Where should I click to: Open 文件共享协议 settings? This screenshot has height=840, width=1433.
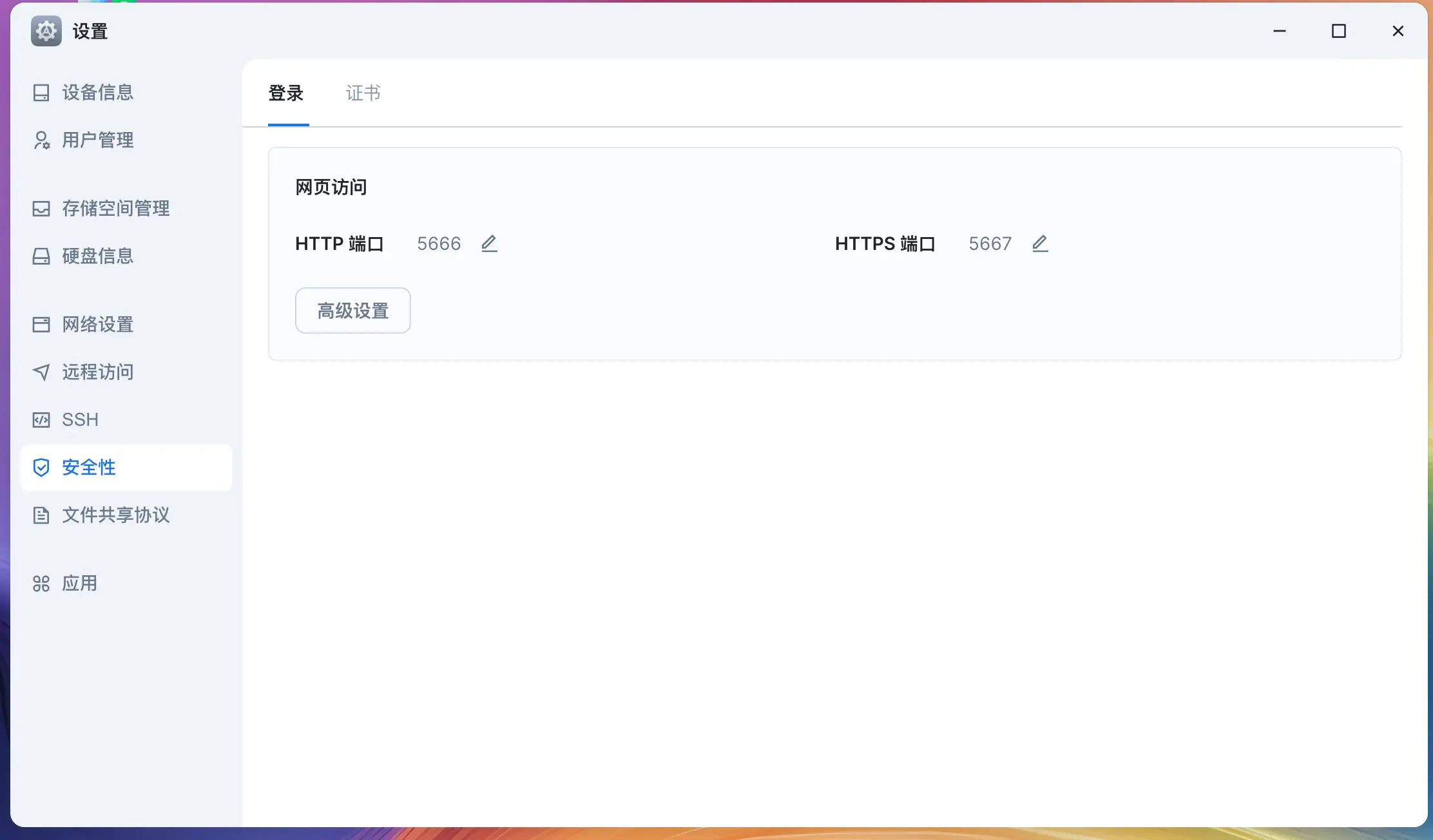tap(126, 515)
